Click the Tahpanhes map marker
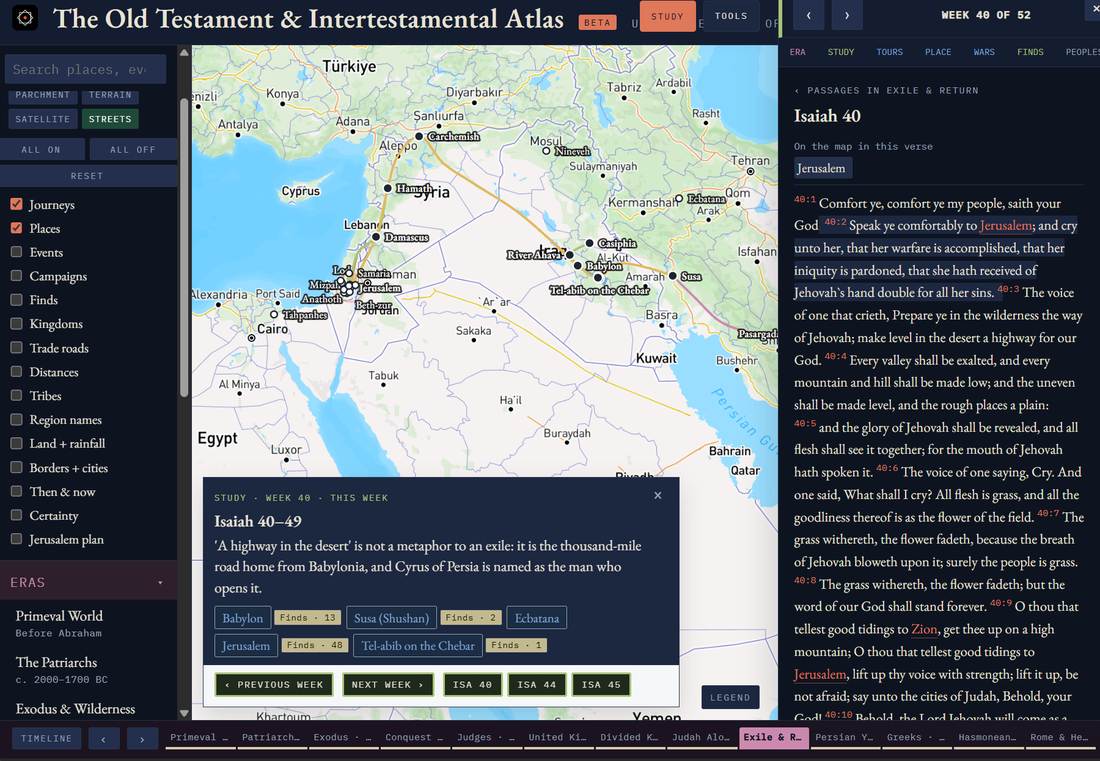This screenshot has height=761, width=1100. [274, 314]
